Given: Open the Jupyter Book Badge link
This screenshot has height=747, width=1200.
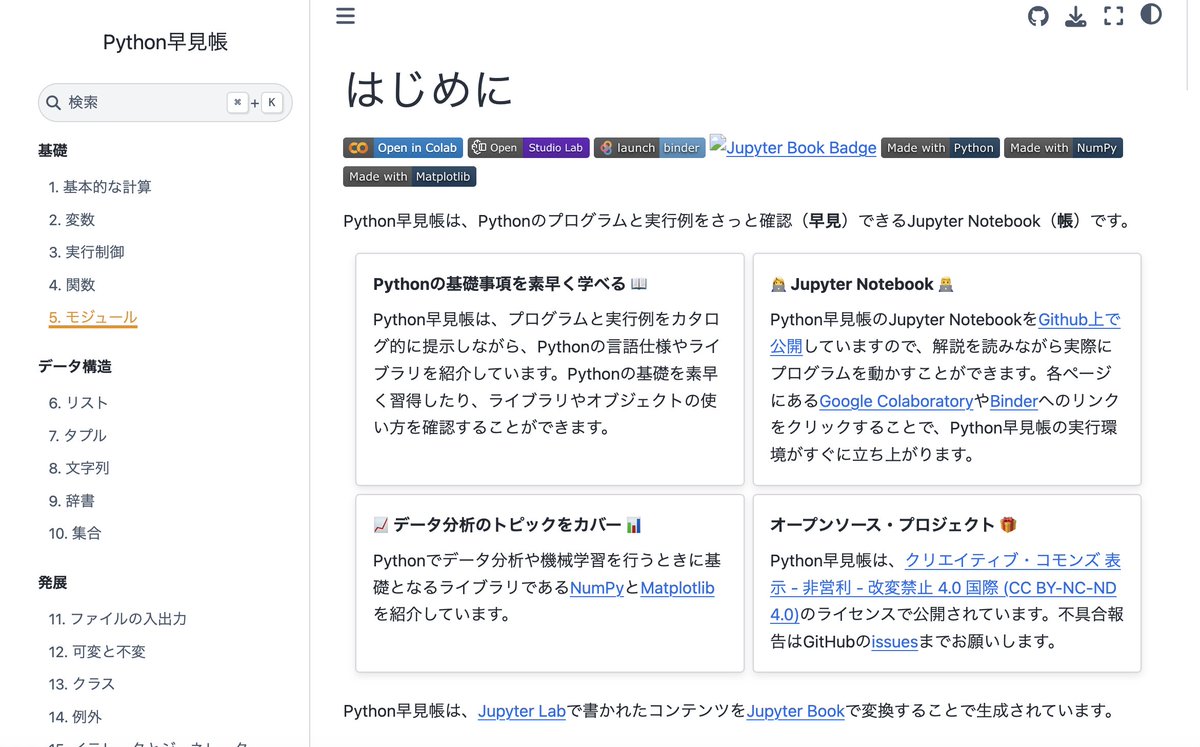Looking at the screenshot, I should click(x=793, y=147).
